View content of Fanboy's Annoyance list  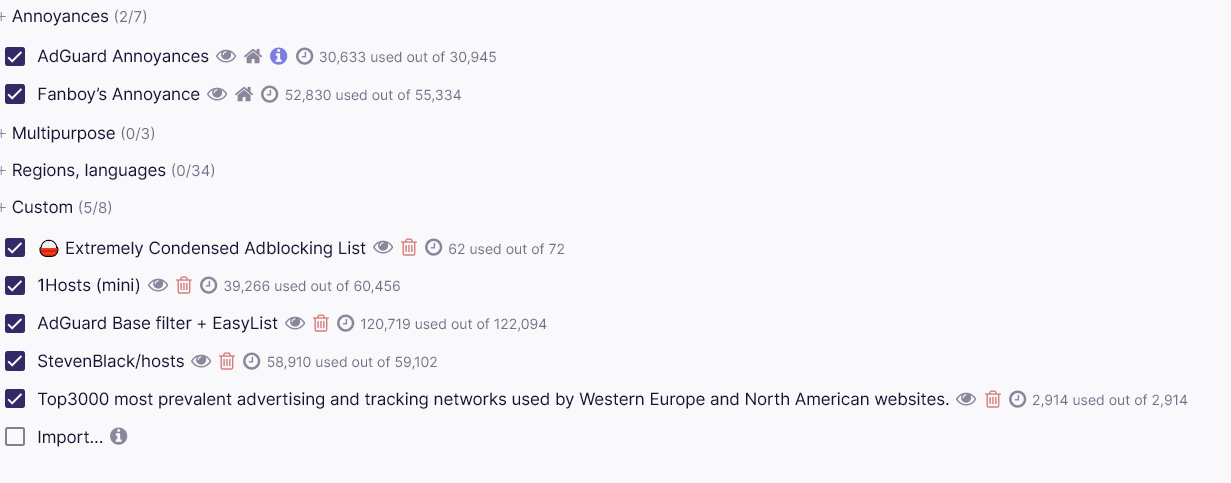[x=217, y=95]
